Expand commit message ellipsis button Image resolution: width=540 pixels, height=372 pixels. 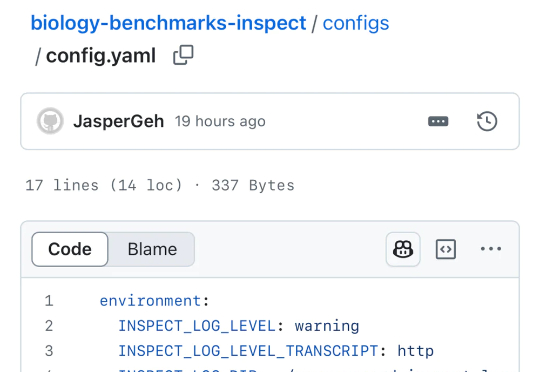438,121
